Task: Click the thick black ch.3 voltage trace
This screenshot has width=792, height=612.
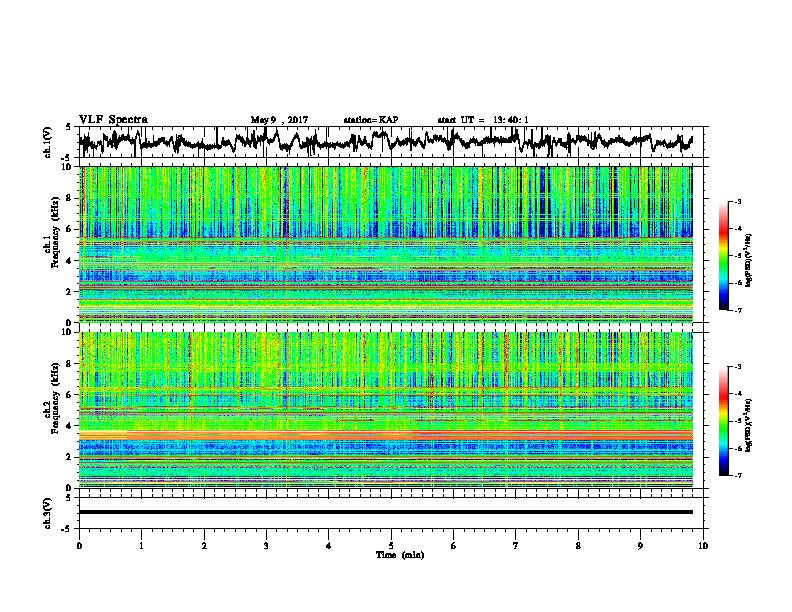Action: tap(386, 512)
